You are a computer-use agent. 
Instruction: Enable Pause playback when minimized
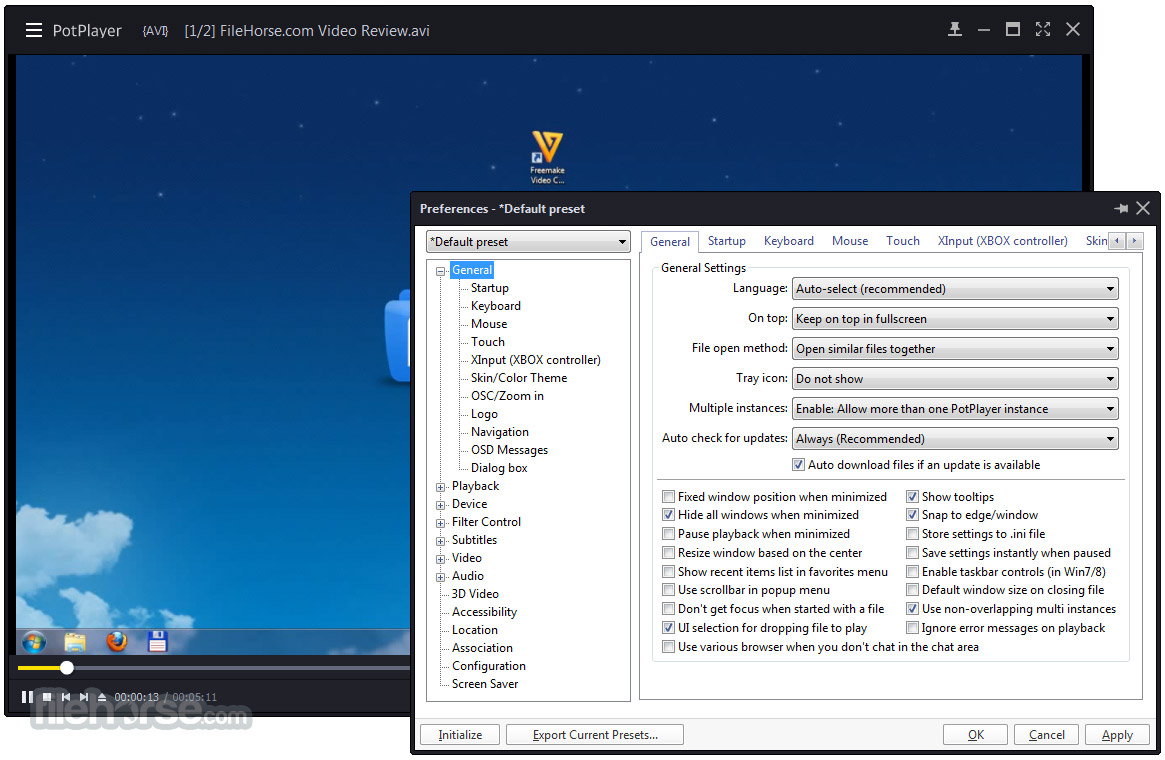[669, 534]
